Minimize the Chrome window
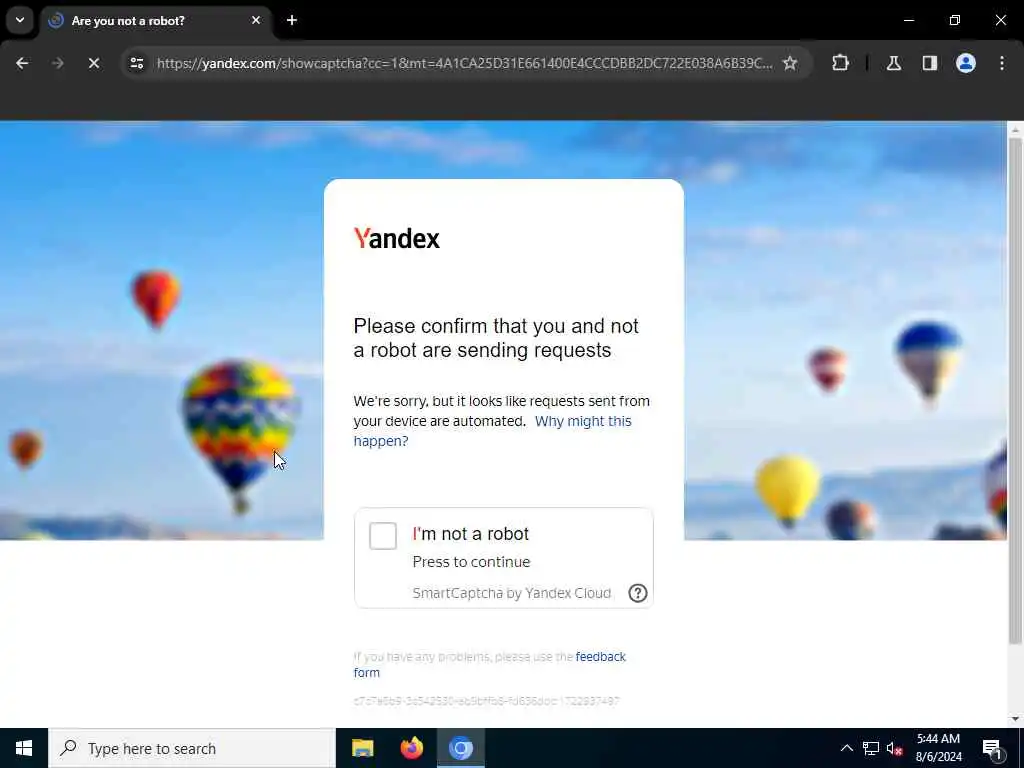The image size is (1024, 768). 908,20
